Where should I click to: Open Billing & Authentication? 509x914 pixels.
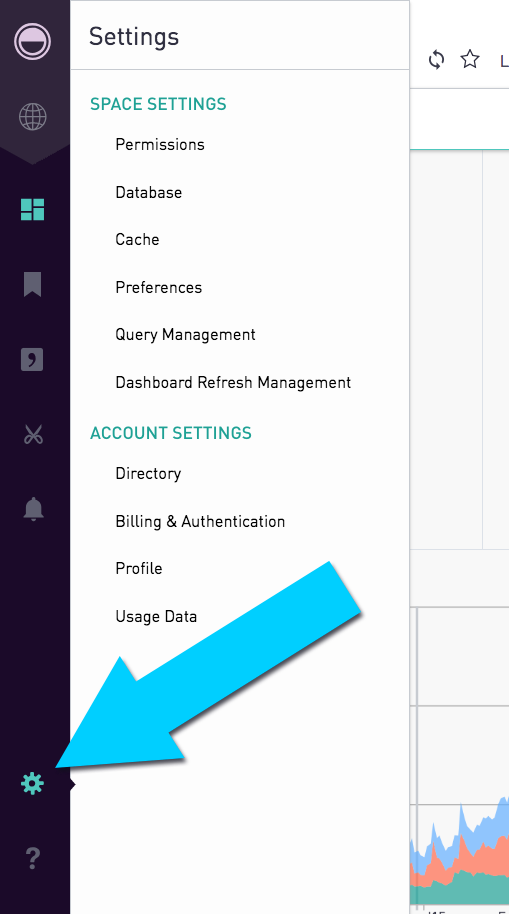click(200, 521)
